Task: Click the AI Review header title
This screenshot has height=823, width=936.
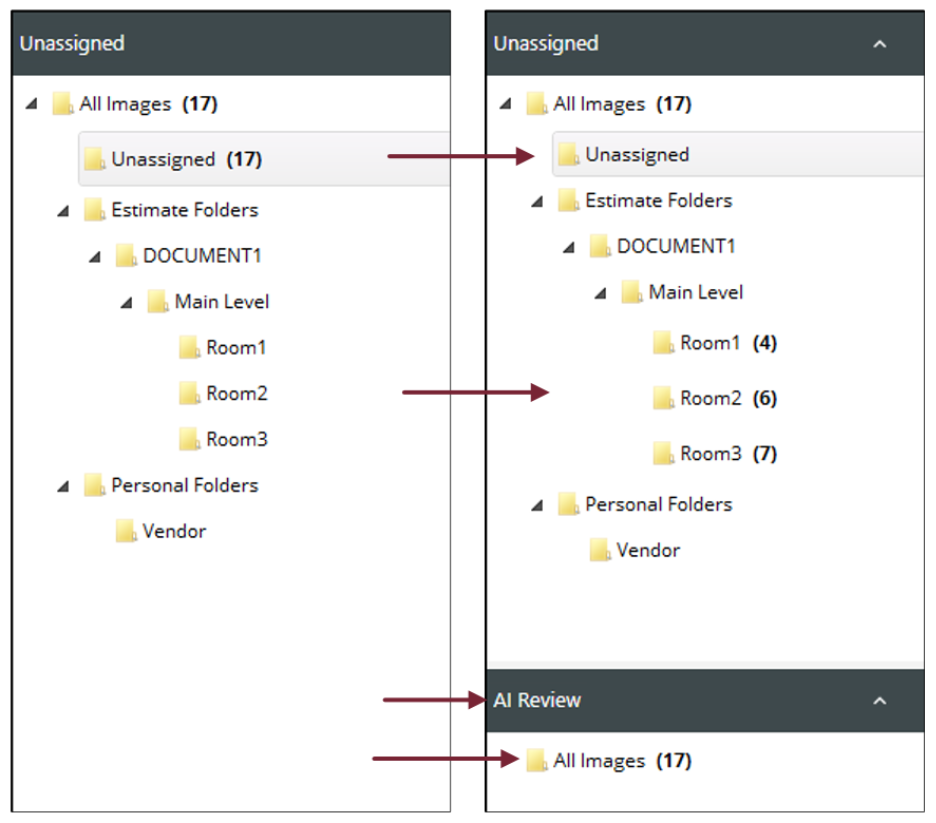Action: 537,701
